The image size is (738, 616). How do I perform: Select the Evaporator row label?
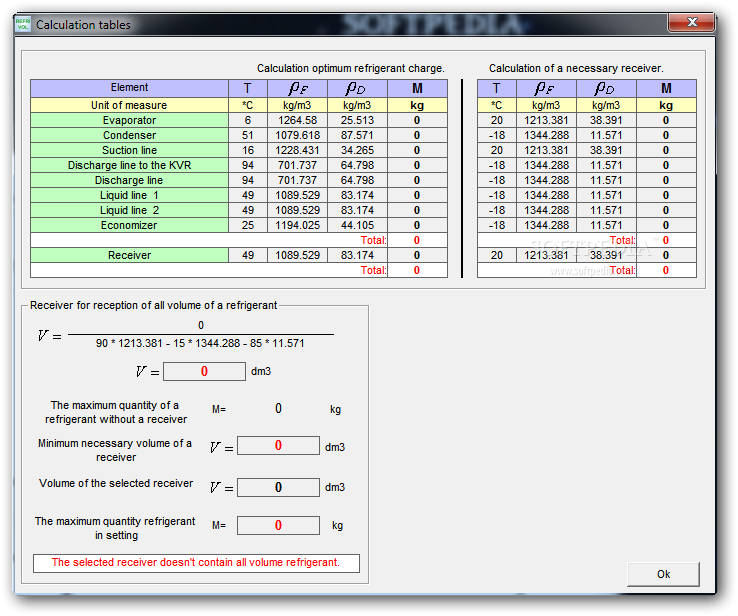point(129,120)
